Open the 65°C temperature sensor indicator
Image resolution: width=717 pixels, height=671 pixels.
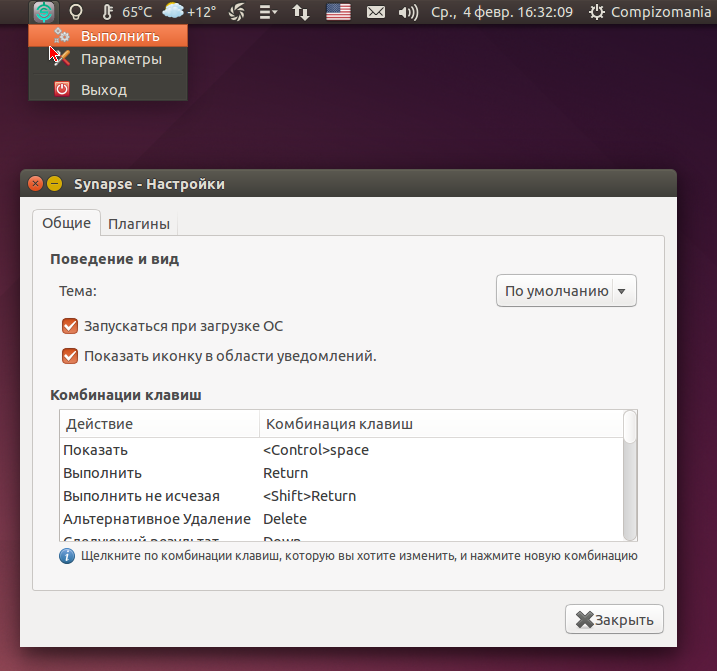pyautogui.click(x=127, y=12)
